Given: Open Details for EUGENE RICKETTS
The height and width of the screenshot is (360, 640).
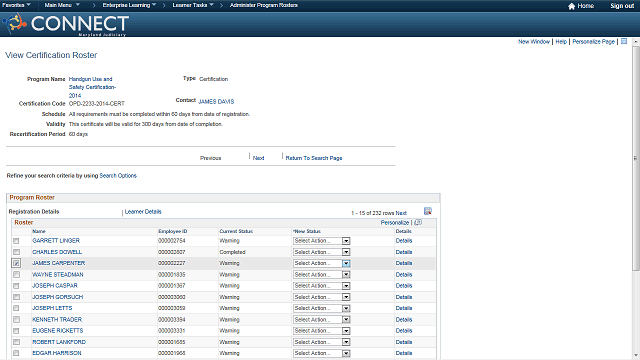Looking at the screenshot, I should coord(404,331).
